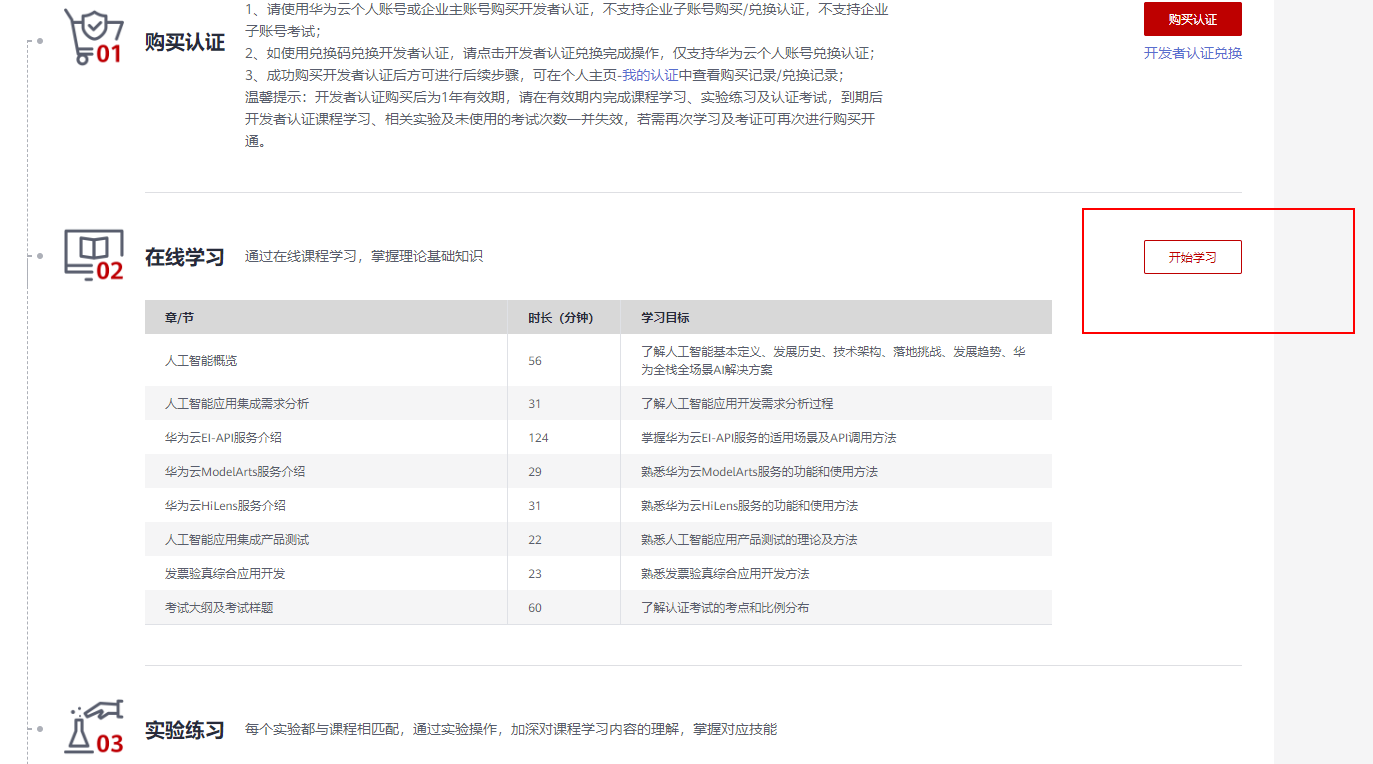Select the 考试大纲及考试样题 chapter row
The height and width of the screenshot is (764, 1373).
[219, 607]
